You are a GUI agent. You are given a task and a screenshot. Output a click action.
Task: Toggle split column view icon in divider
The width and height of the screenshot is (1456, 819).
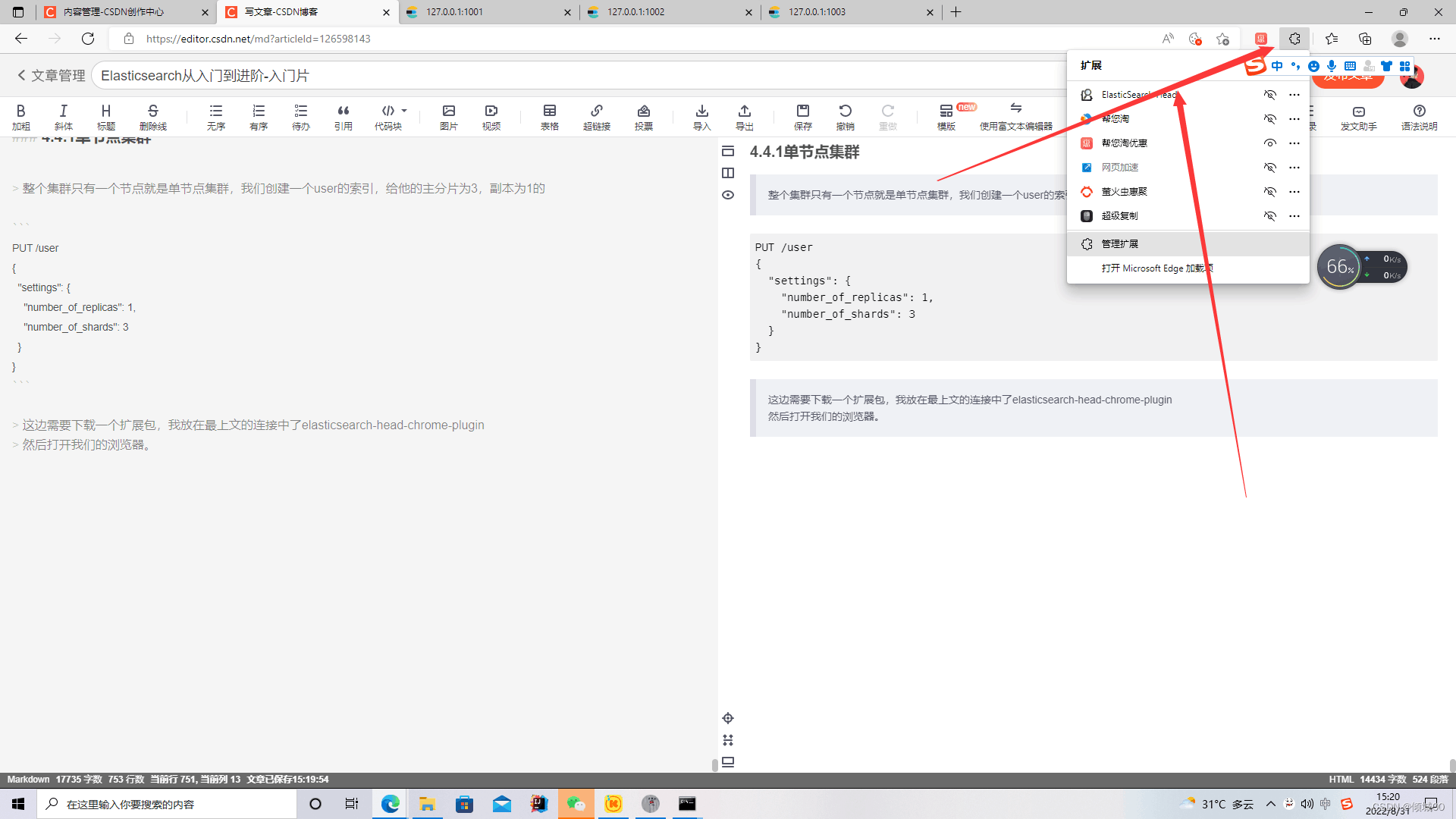(x=728, y=173)
